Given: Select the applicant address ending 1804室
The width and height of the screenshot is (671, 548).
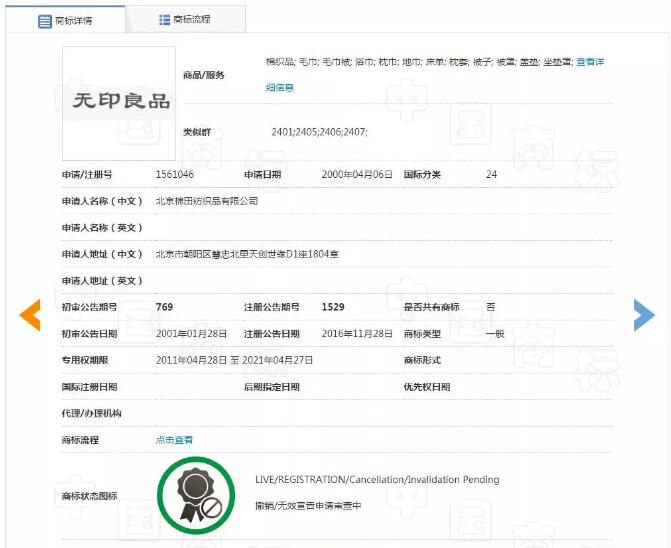Looking at the screenshot, I should (247, 254).
